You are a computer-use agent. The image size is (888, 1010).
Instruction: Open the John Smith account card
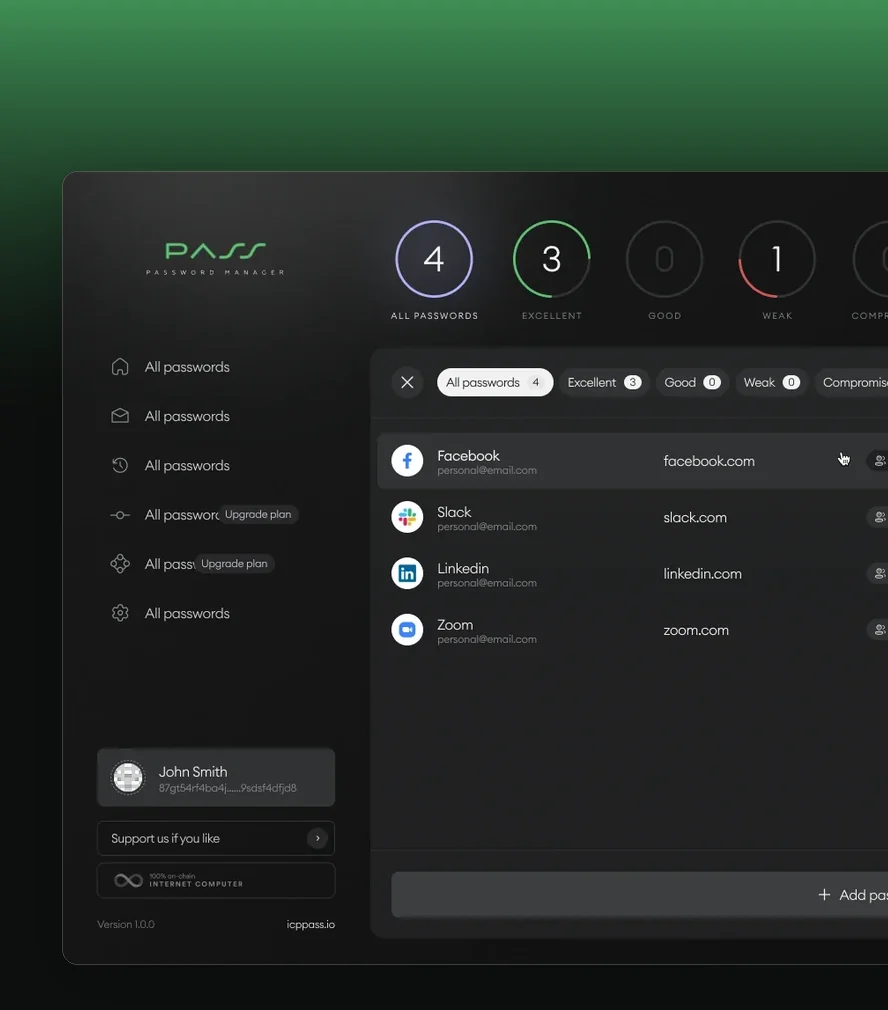point(216,777)
